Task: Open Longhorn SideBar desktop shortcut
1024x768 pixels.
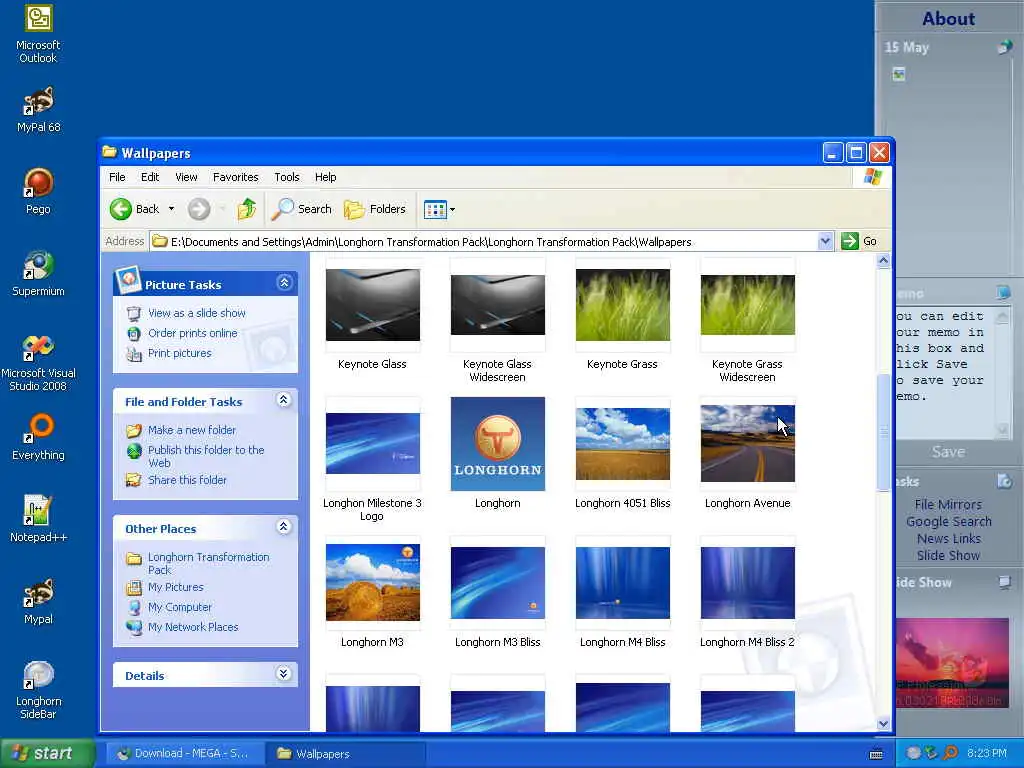Action: coord(38,689)
